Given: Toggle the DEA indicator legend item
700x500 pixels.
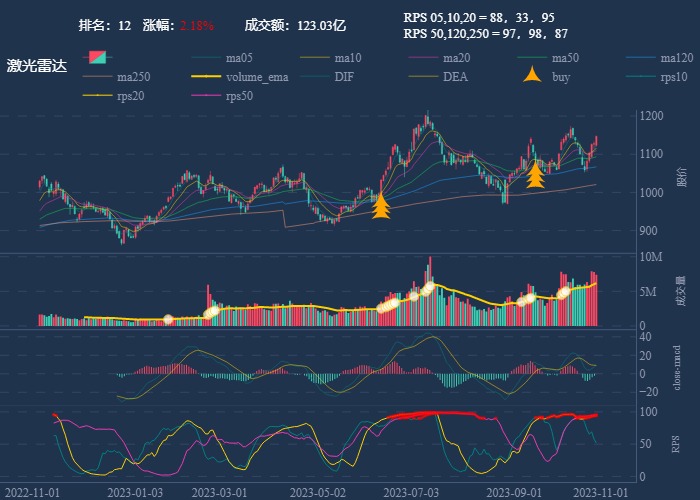Looking at the screenshot, I should [x=424, y=77].
